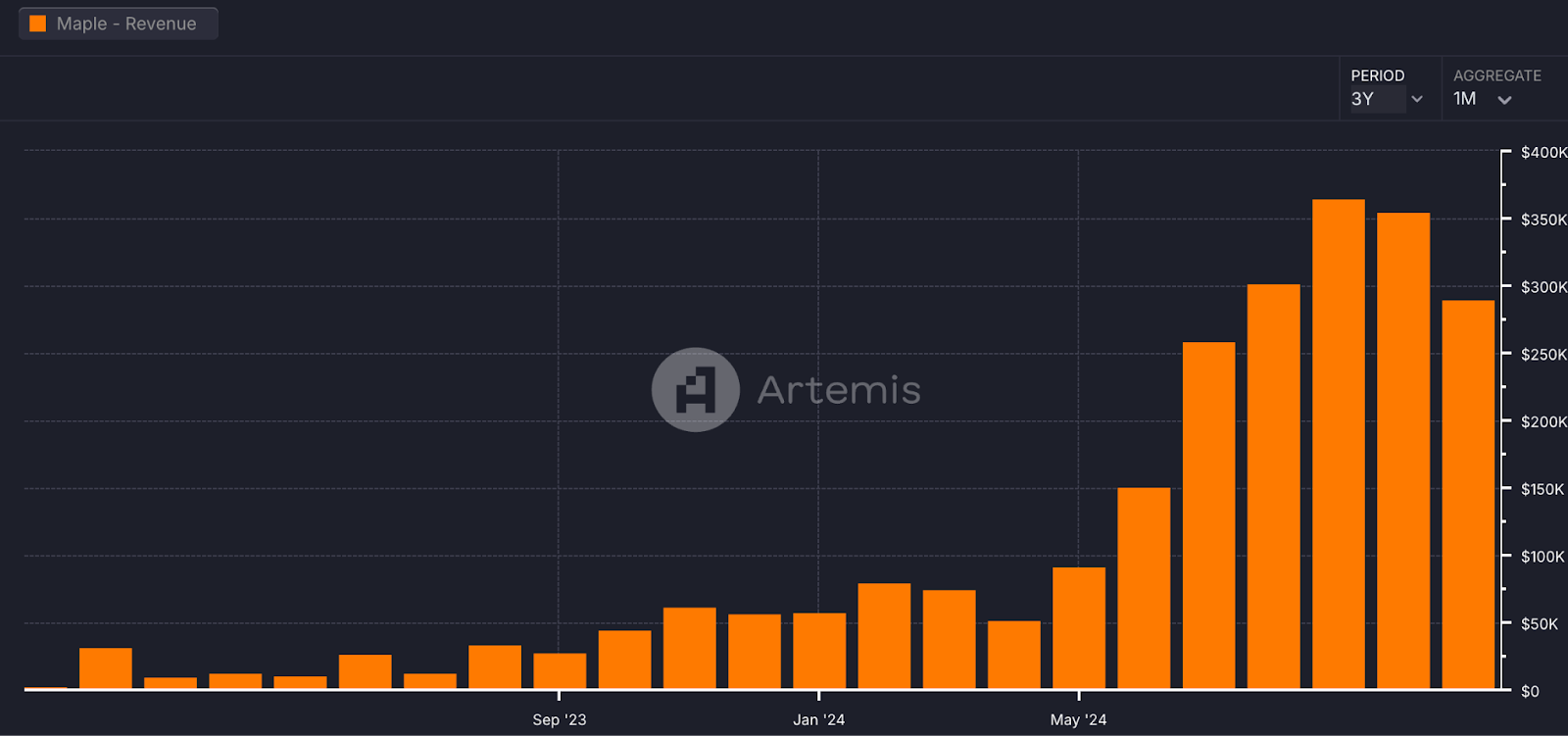Click the $200K y-axis label
Screen dimensions: 1568x736
[x=1543, y=421]
